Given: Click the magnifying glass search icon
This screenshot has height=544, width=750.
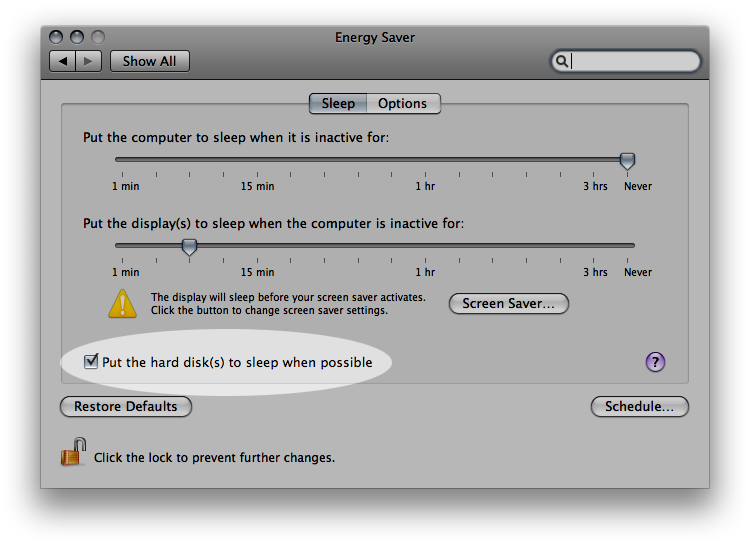Looking at the screenshot, I should (x=562, y=61).
